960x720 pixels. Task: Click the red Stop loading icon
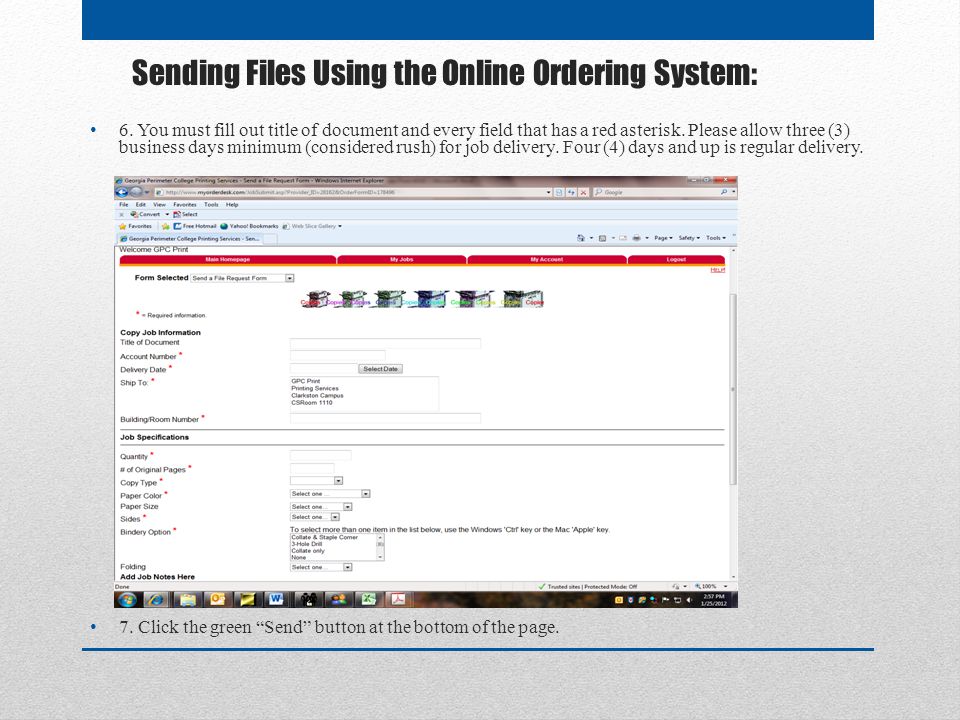tap(583, 192)
